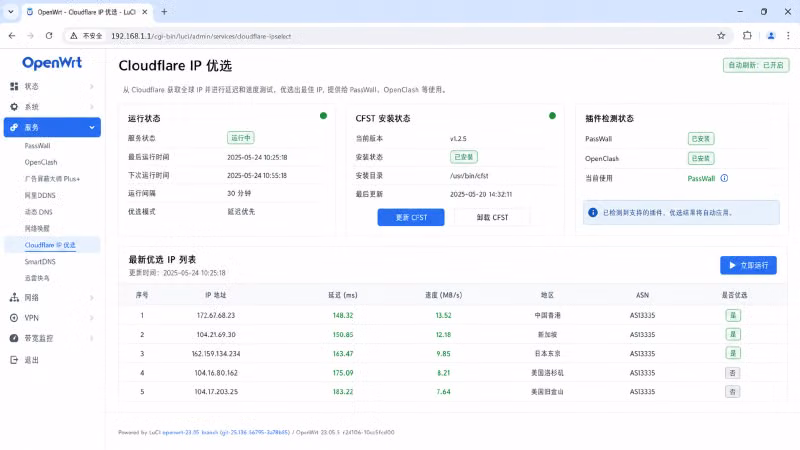Click the 更新 CFST button

(411, 217)
